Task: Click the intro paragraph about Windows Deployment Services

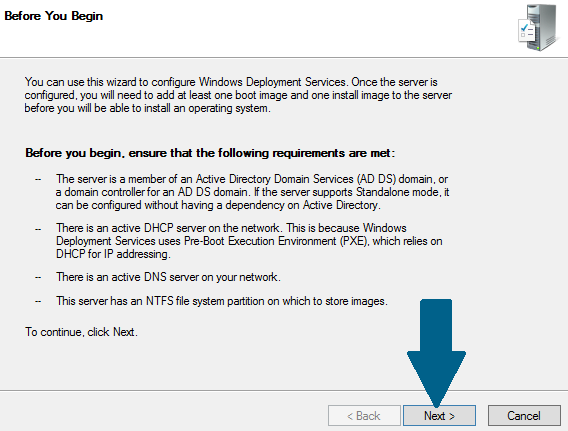Action: point(238,95)
